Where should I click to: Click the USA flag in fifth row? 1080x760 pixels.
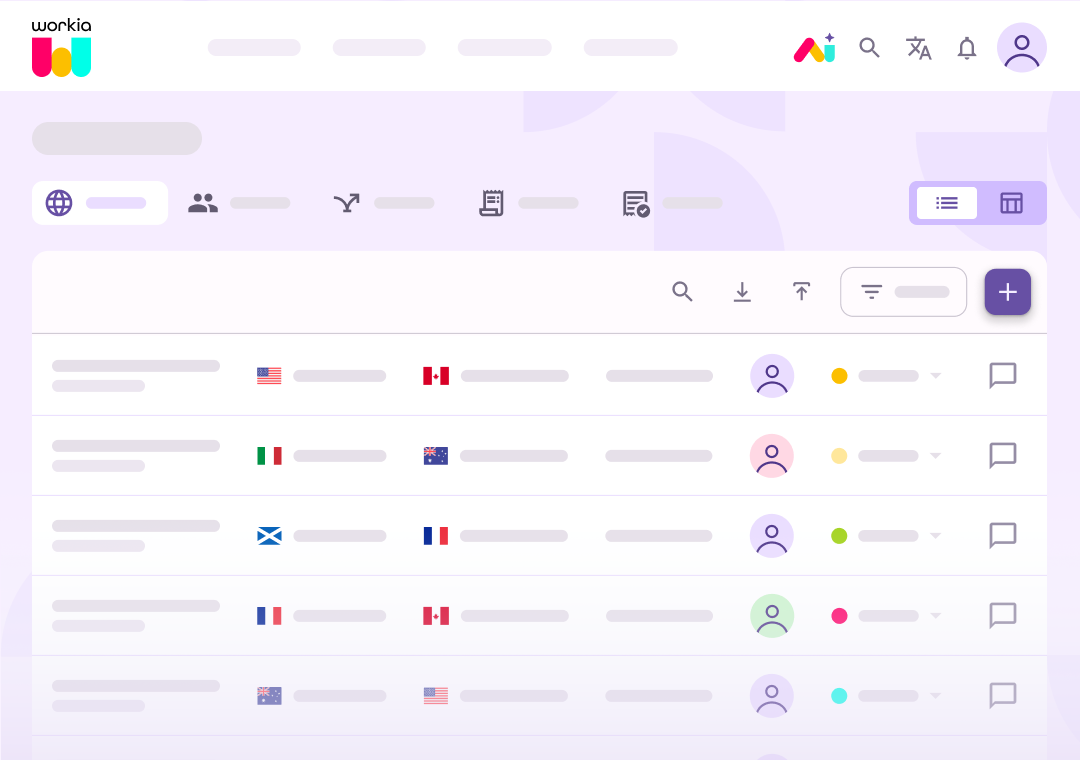tap(436, 695)
